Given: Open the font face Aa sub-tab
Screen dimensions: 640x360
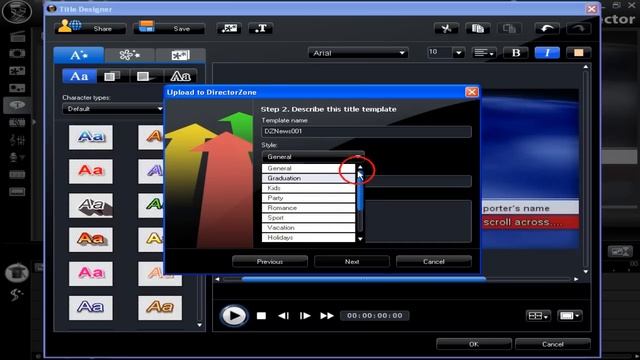Looking at the screenshot, I should coord(180,76).
